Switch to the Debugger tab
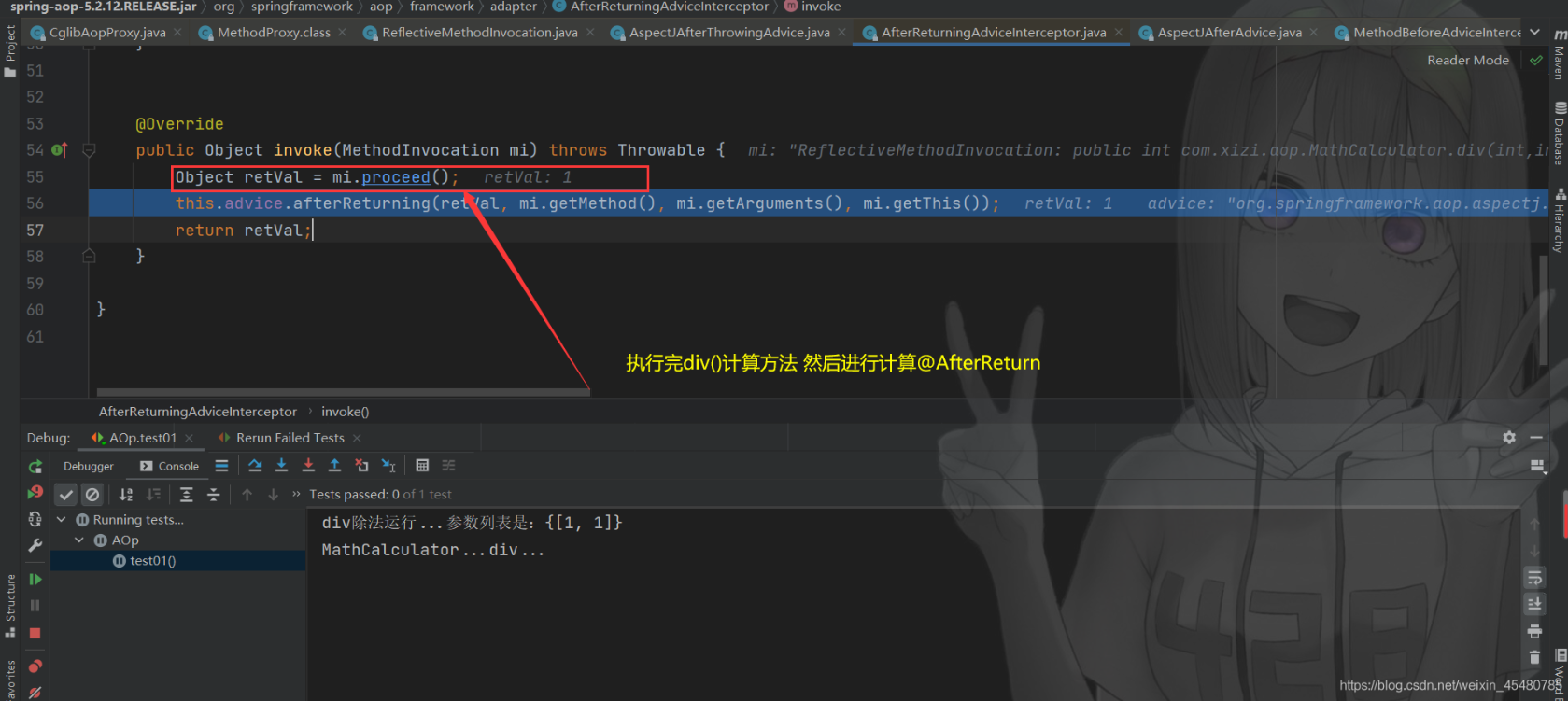The image size is (1568, 701). click(89, 466)
